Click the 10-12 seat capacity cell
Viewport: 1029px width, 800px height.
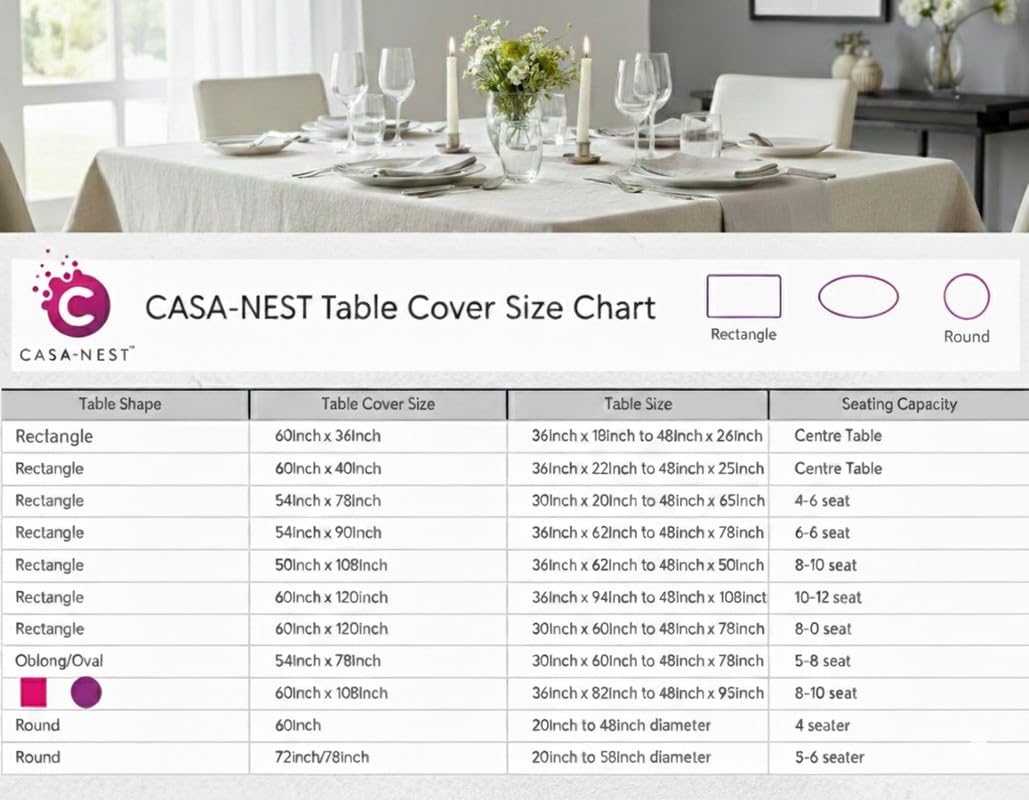coord(828,597)
